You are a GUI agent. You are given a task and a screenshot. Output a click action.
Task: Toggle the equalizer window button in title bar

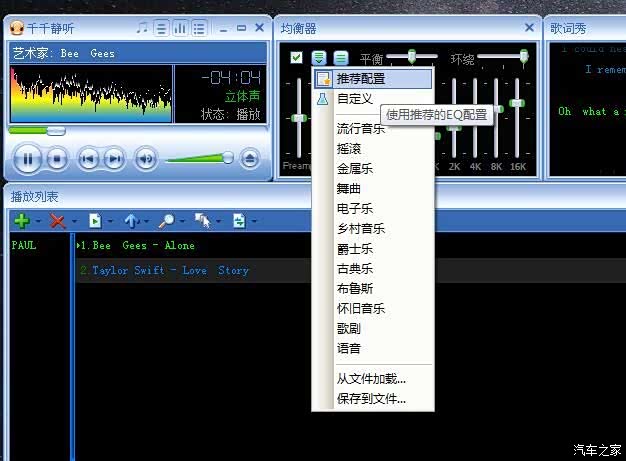click(x=181, y=28)
